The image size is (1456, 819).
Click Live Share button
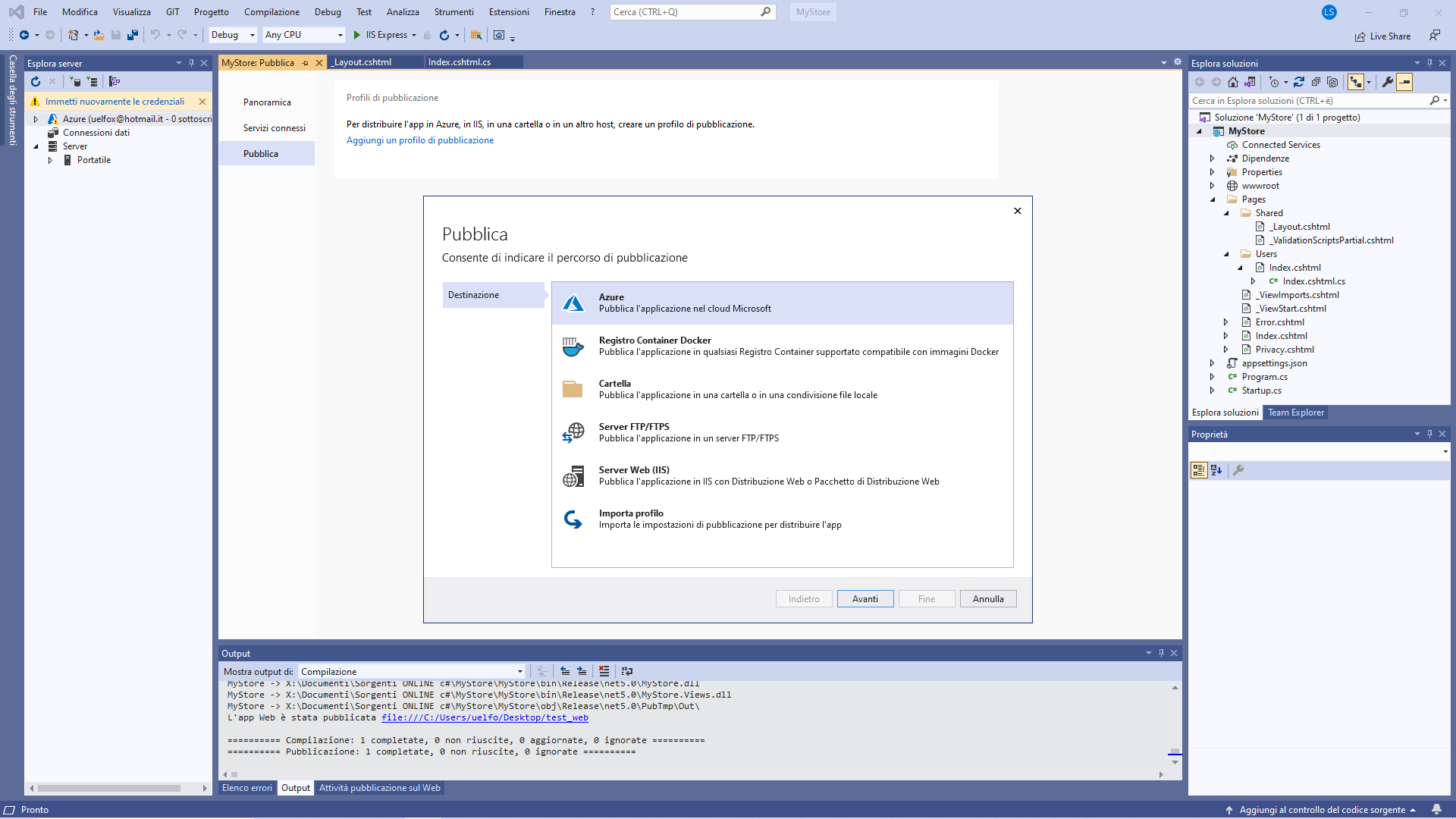[x=1382, y=36]
